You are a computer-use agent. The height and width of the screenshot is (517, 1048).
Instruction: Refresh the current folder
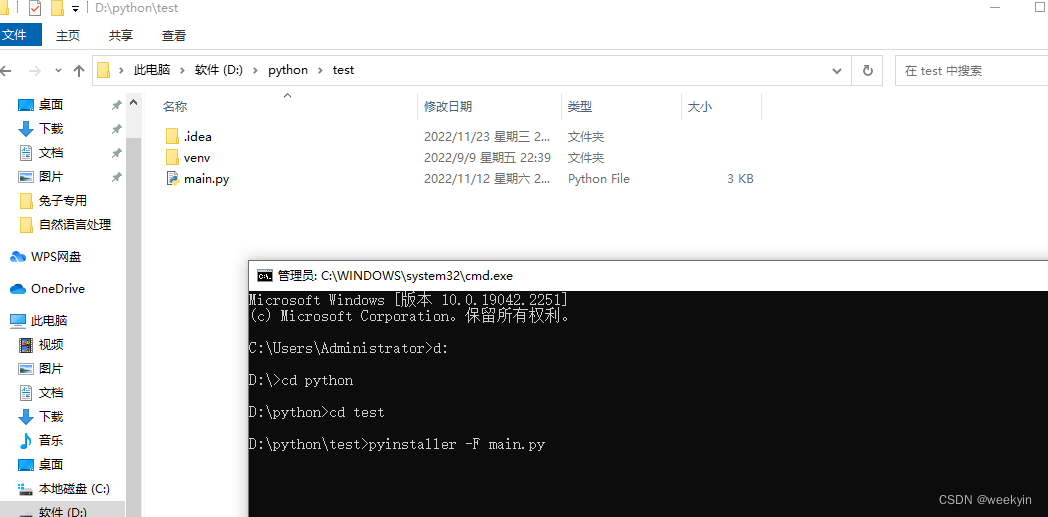click(868, 71)
